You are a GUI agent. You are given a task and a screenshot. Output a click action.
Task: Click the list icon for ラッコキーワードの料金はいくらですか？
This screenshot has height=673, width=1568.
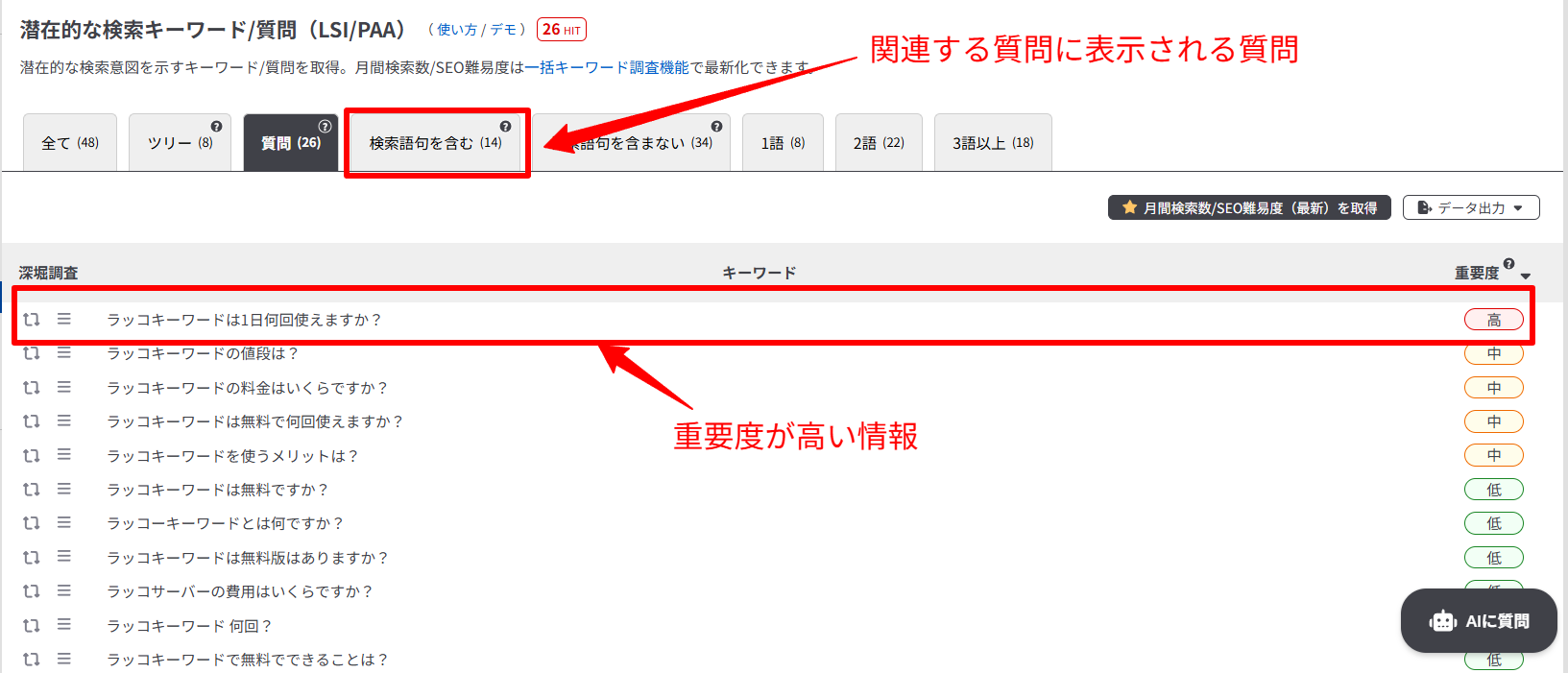[64, 387]
